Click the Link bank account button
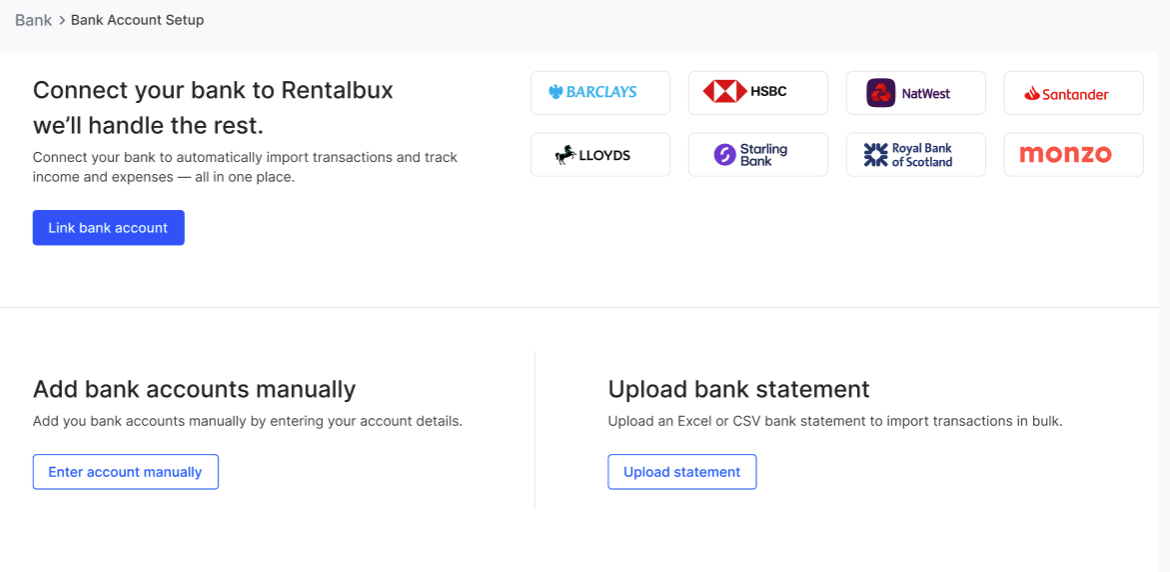Viewport: 1170px width, 572px height. tap(108, 227)
